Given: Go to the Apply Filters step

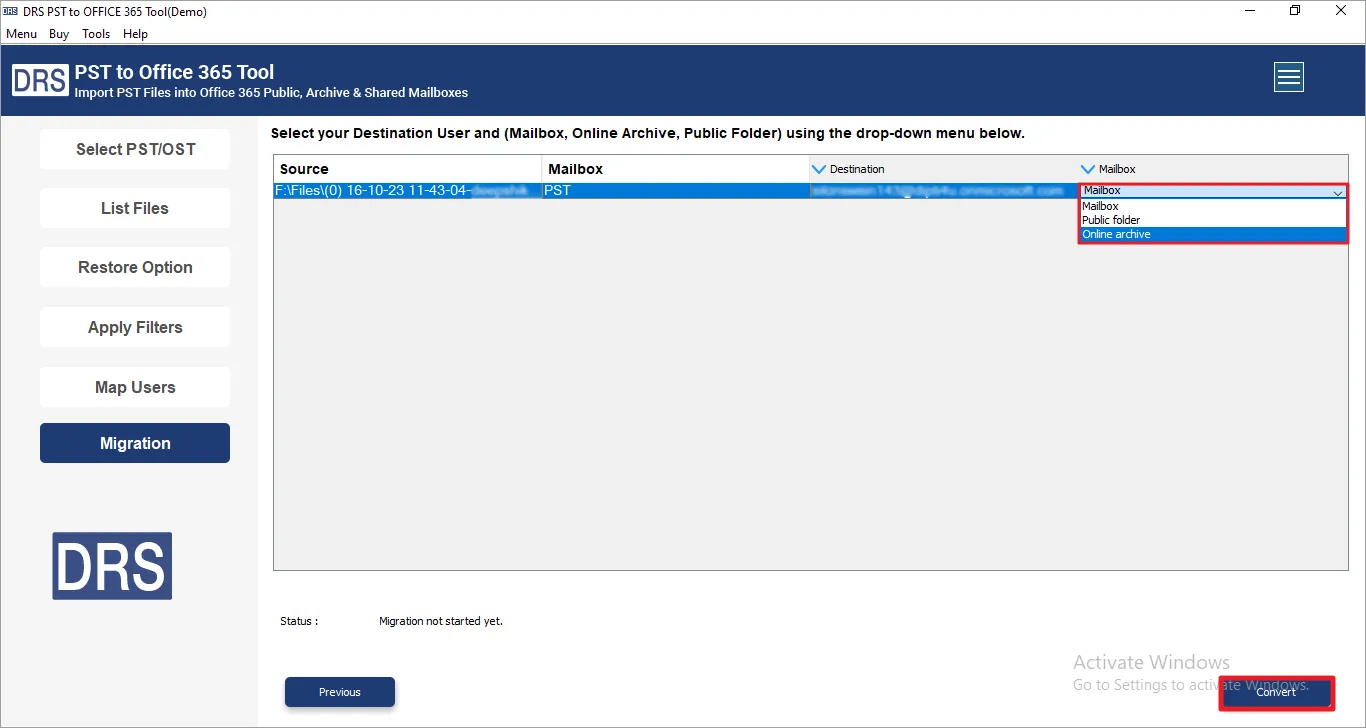Looking at the screenshot, I should [135, 327].
